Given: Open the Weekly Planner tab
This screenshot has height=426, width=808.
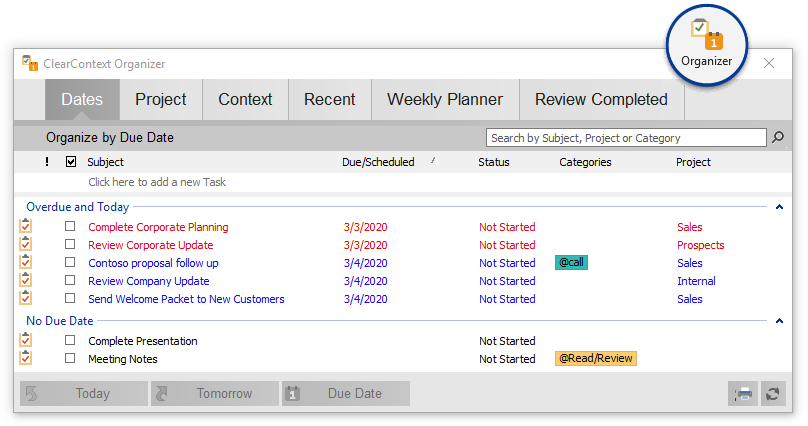Looking at the screenshot, I should click(445, 99).
